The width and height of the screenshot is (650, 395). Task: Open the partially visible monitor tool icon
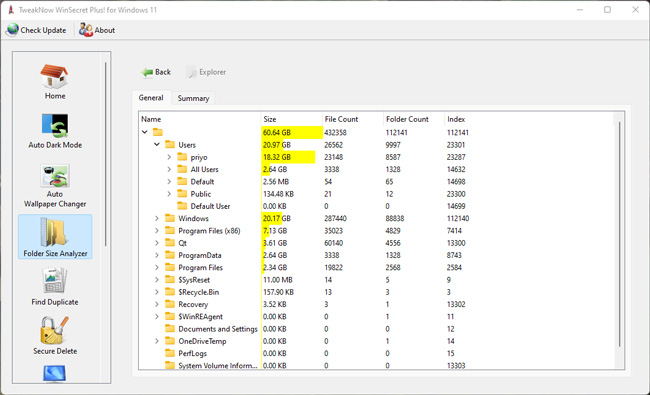click(54, 373)
